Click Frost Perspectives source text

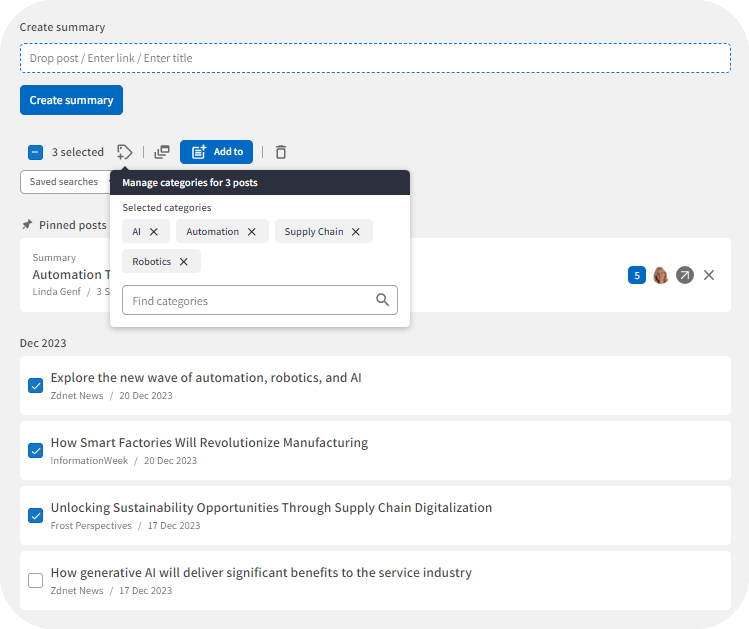91,525
